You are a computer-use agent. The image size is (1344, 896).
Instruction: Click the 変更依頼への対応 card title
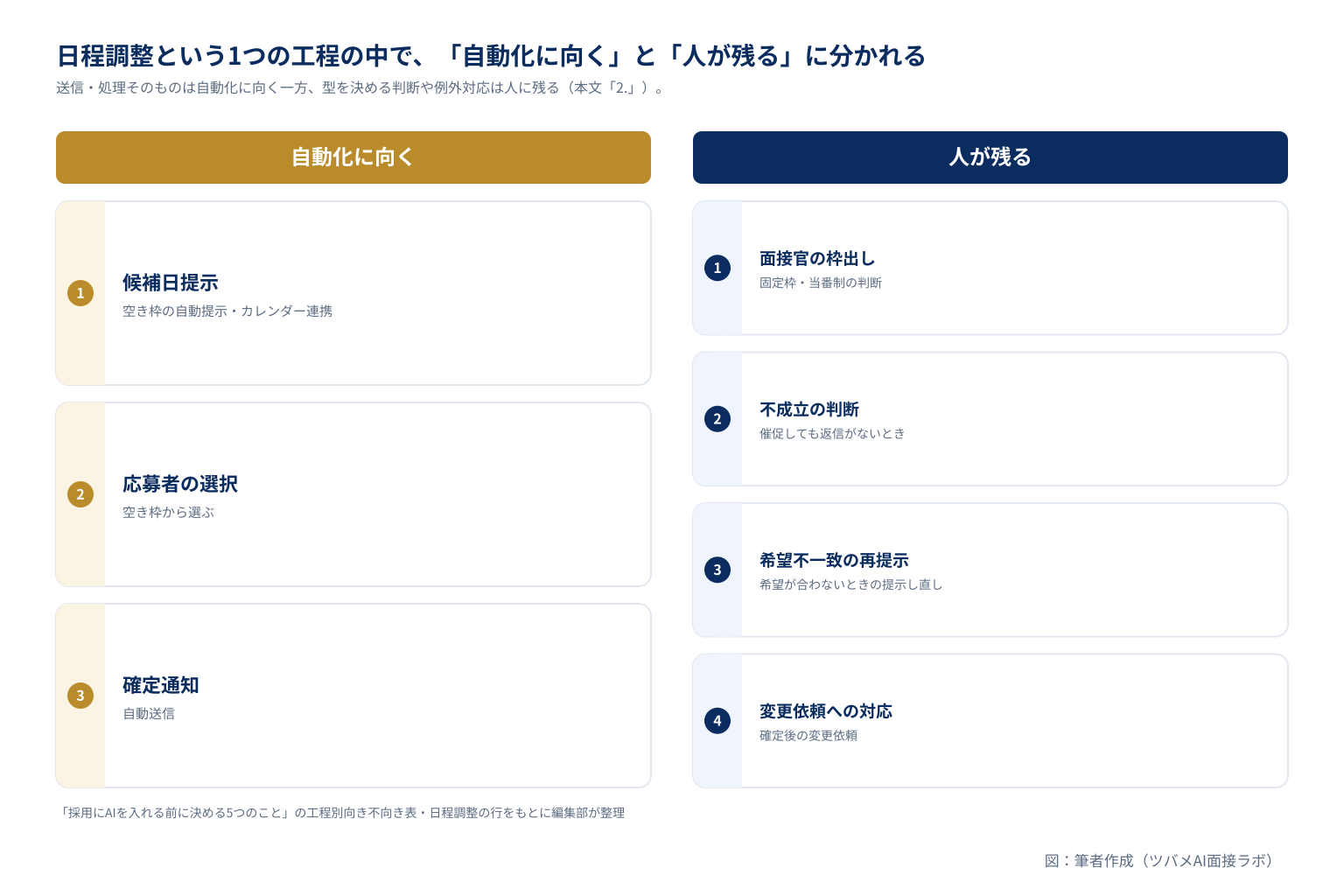point(826,711)
